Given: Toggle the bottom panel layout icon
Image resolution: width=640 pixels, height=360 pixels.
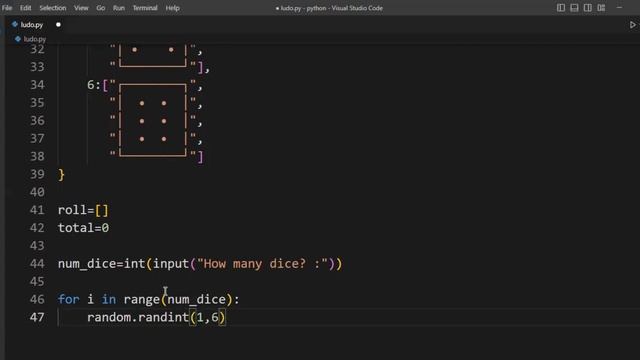Looking at the screenshot, I should 574,8.
